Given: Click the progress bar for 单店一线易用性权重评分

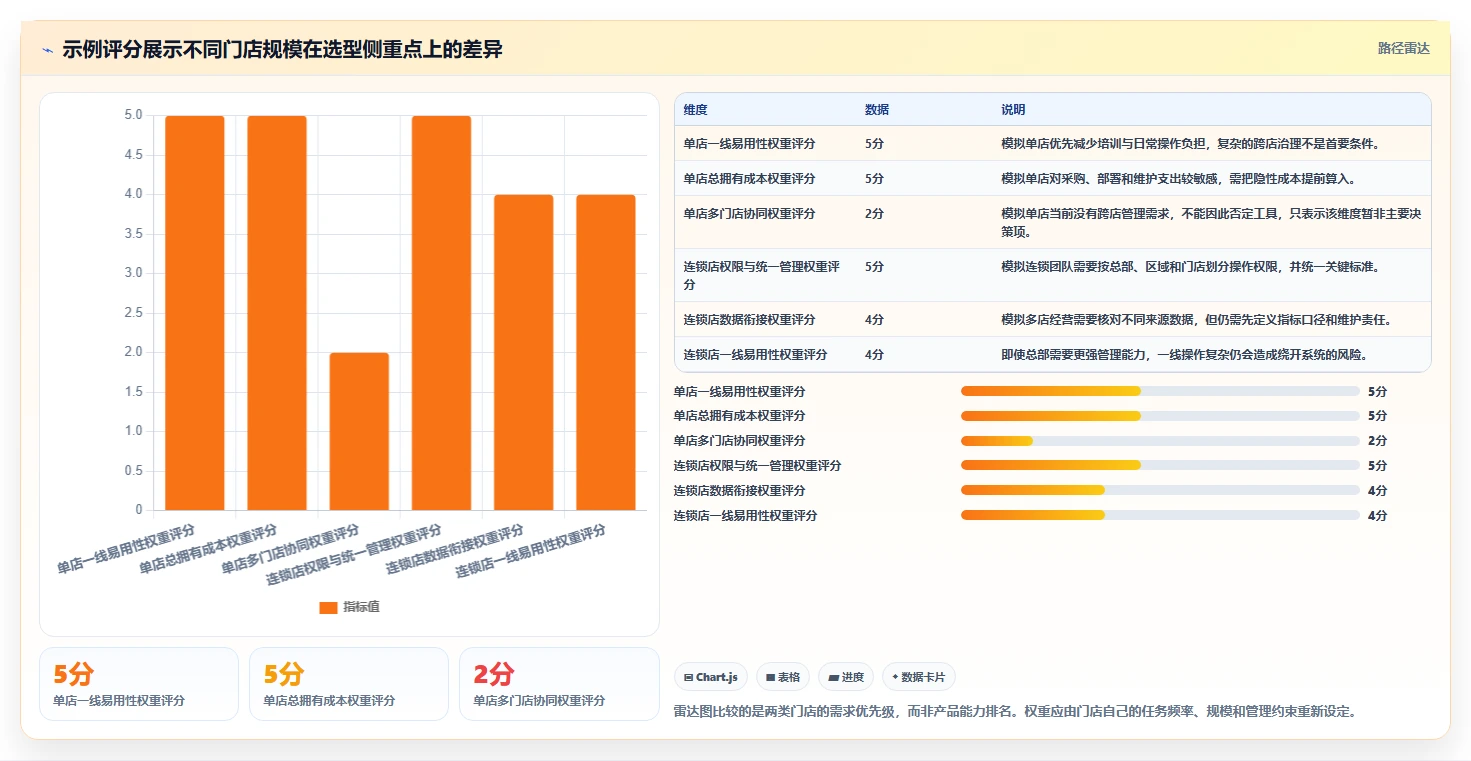Looking at the screenshot, I should click(x=1160, y=391).
